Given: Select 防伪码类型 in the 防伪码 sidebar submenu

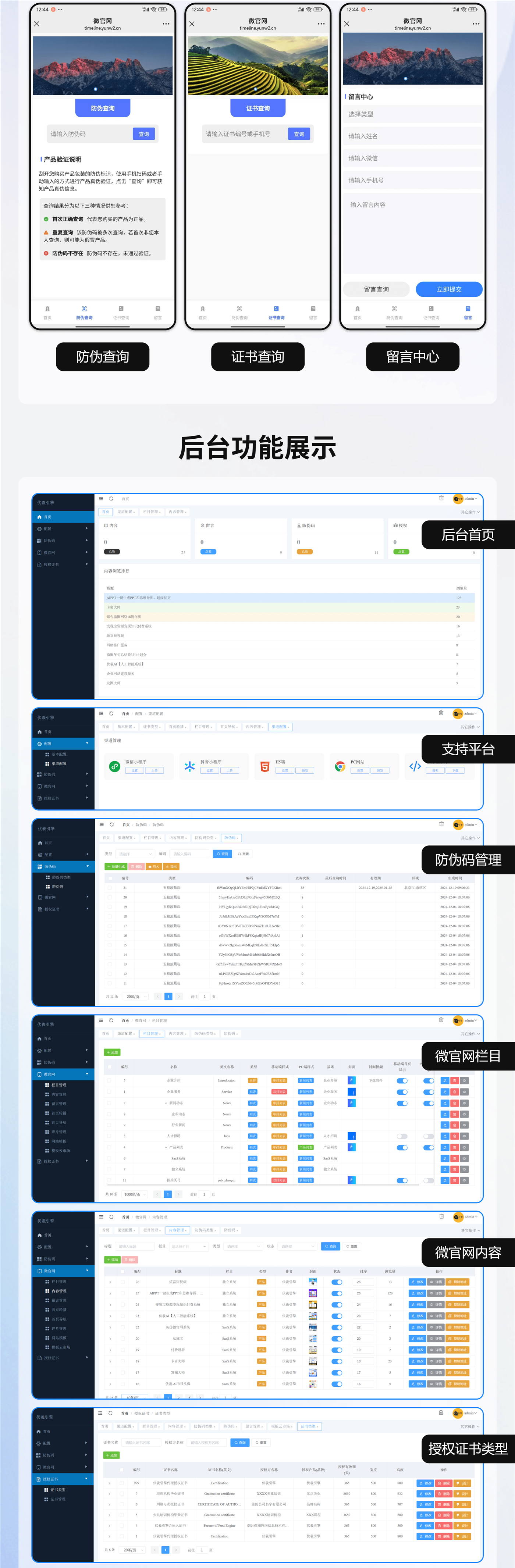Looking at the screenshot, I should pos(61,877).
